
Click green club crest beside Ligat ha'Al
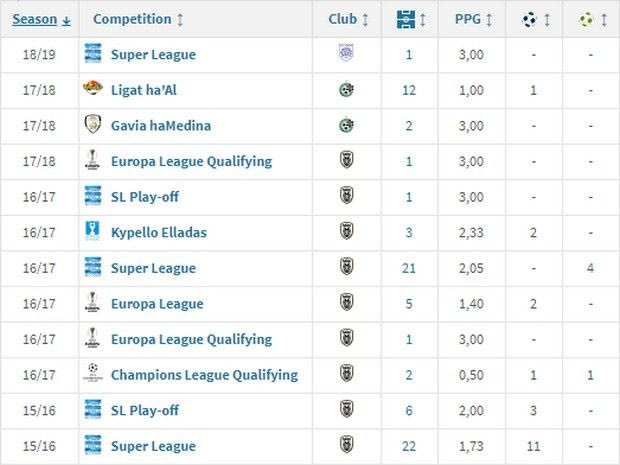[347, 90]
